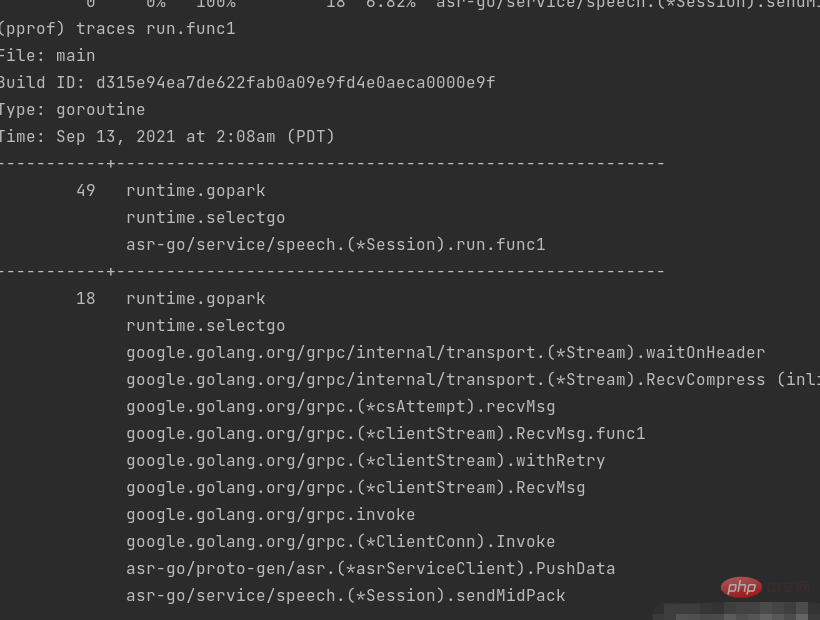
Task: Click the "Type: goroutine" line
Action: 71,109
